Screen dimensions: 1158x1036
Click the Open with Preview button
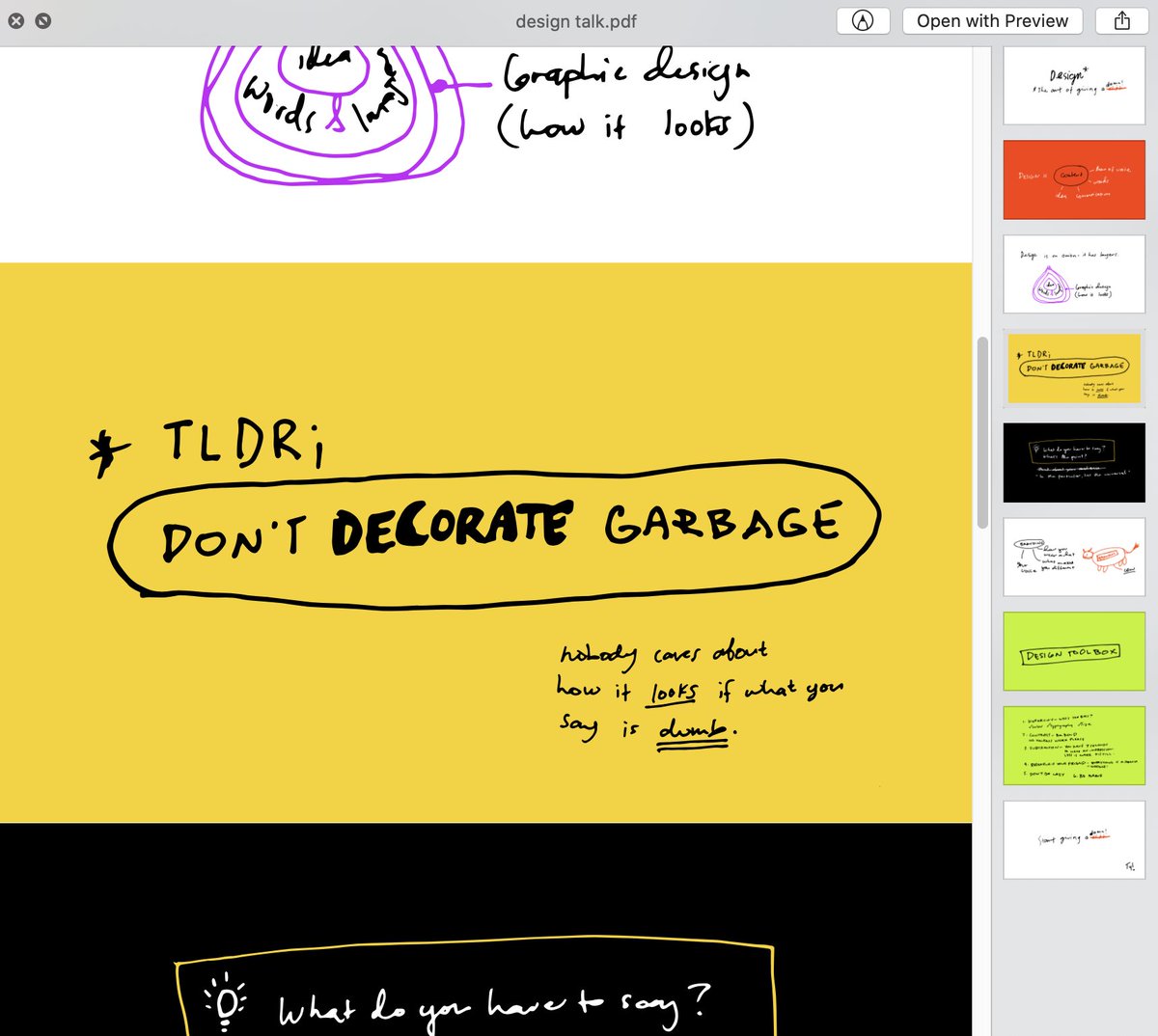(991, 20)
